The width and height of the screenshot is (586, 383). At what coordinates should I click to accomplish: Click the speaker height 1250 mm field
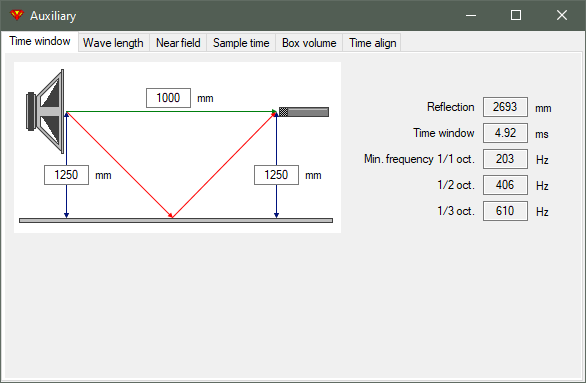tap(67, 175)
